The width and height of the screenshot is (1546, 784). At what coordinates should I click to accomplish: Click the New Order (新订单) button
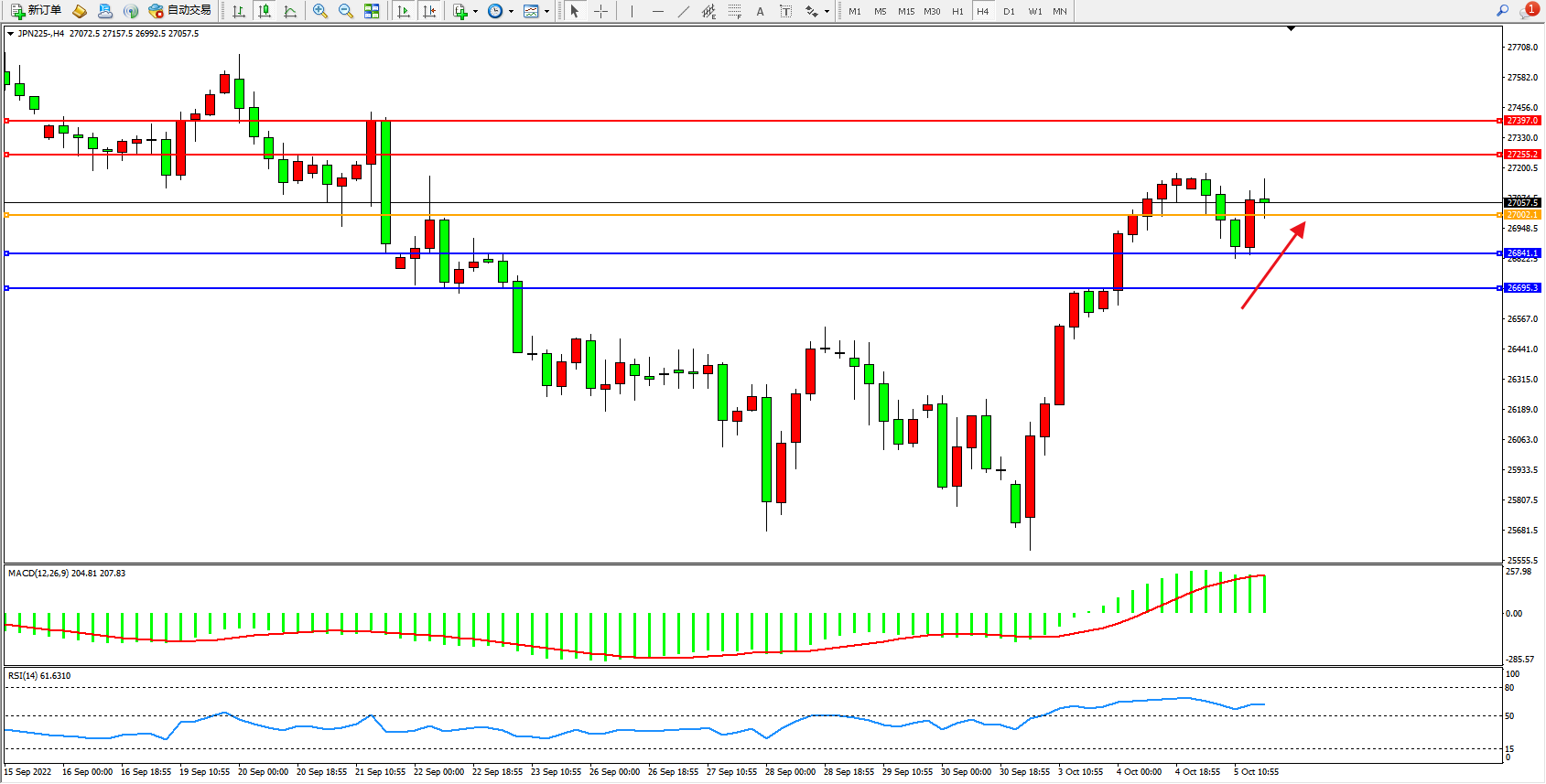pyautogui.click(x=37, y=11)
